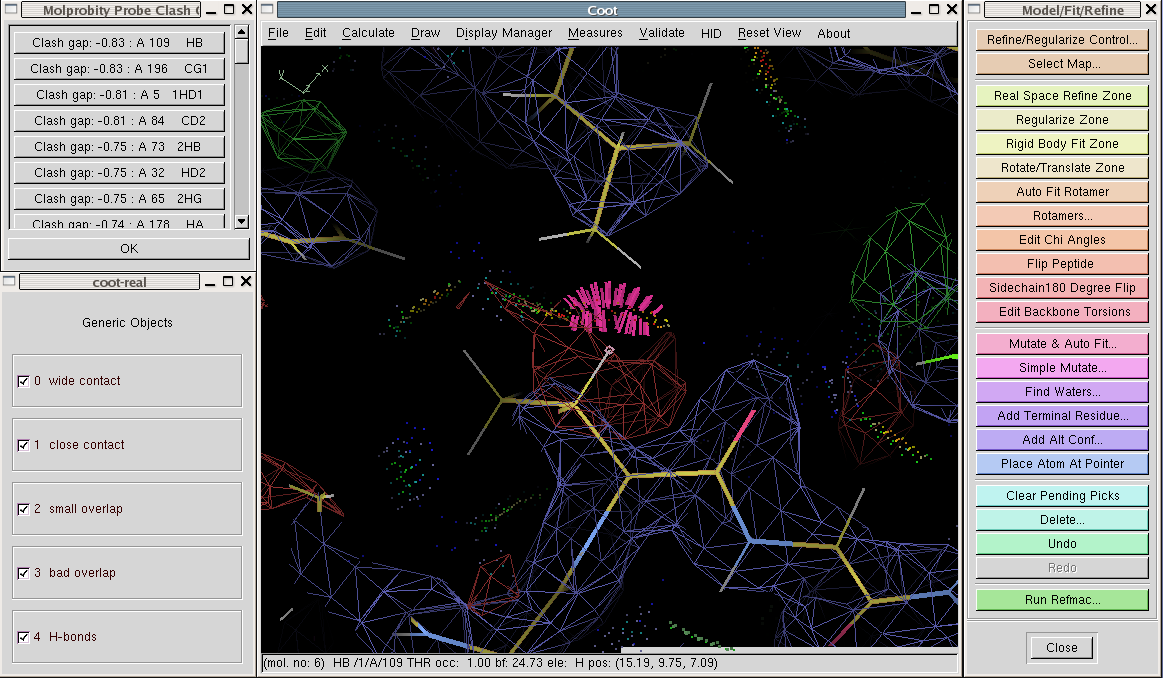
Task: Undo the last model change
Action: (1062, 544)
